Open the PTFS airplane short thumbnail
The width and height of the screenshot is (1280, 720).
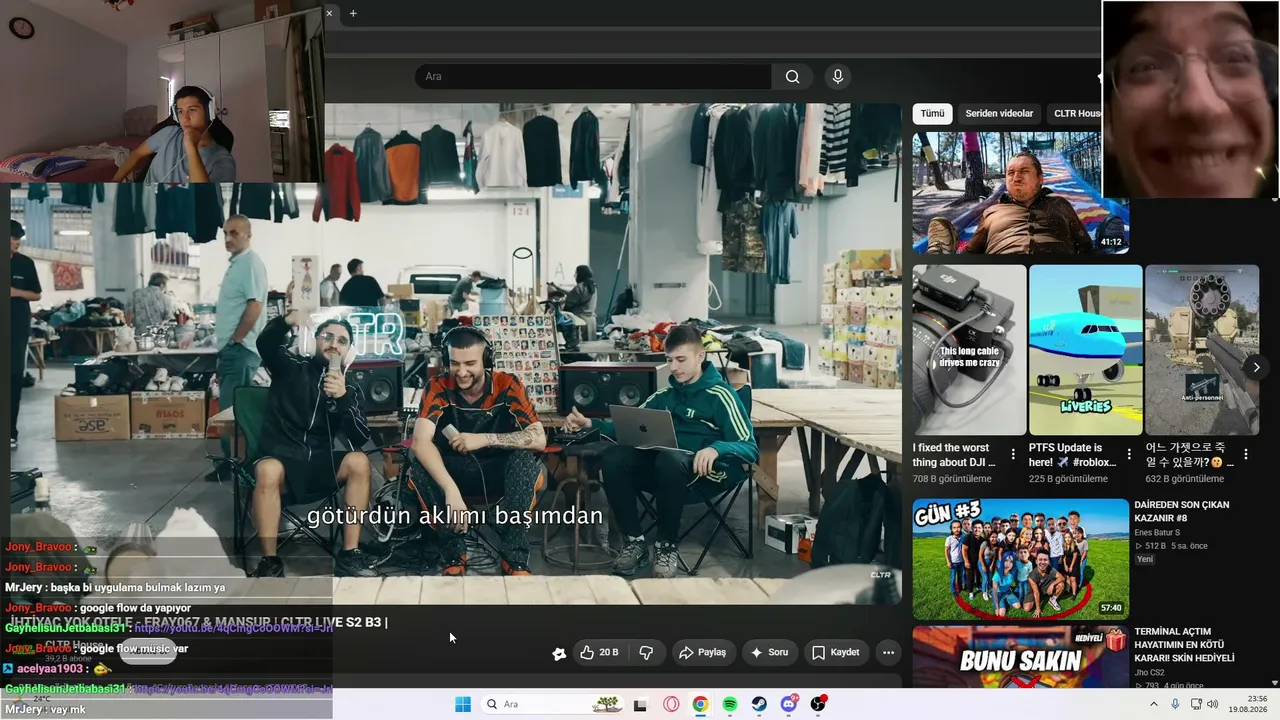click(1085, 350)
